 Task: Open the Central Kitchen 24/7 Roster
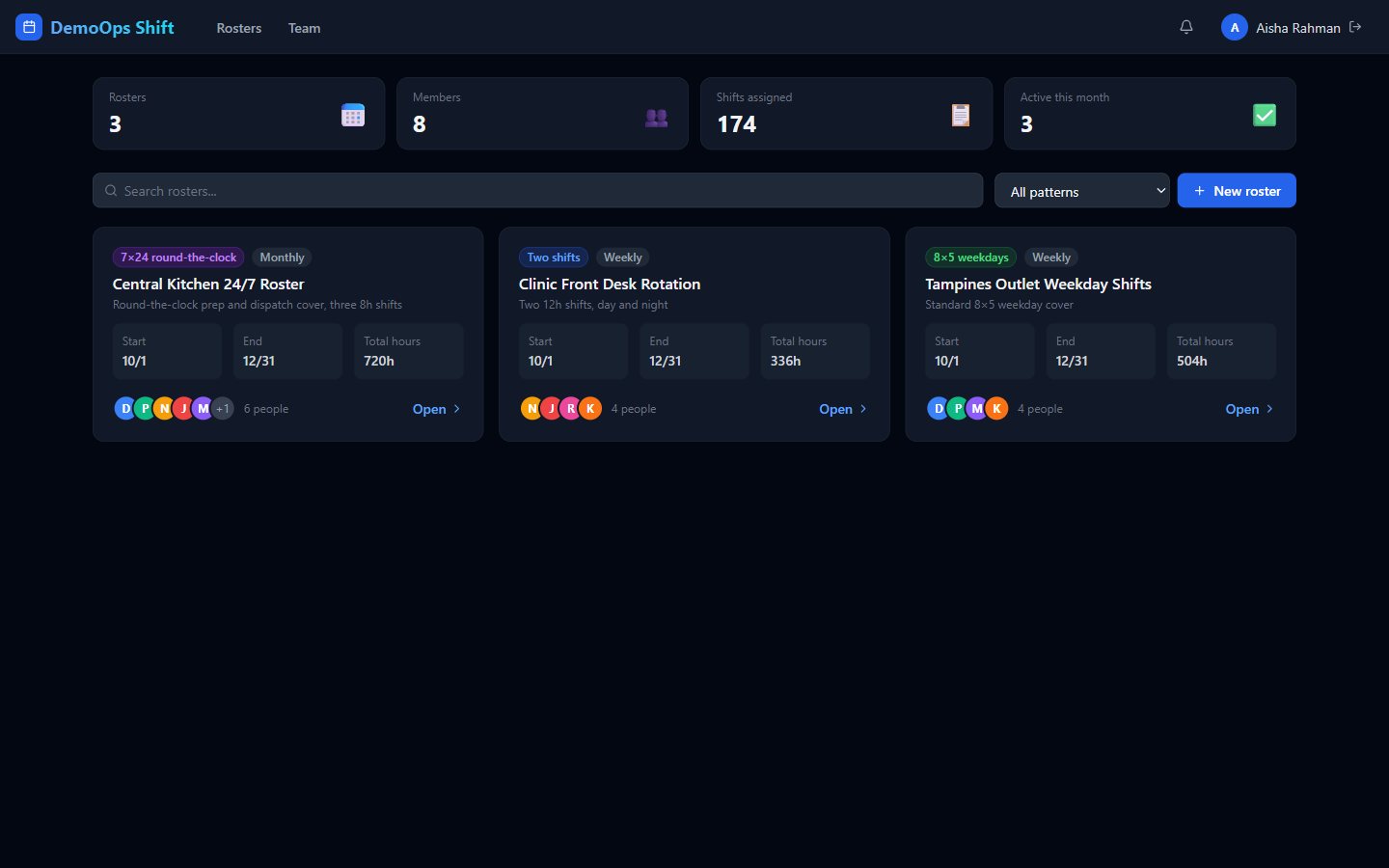437,409
